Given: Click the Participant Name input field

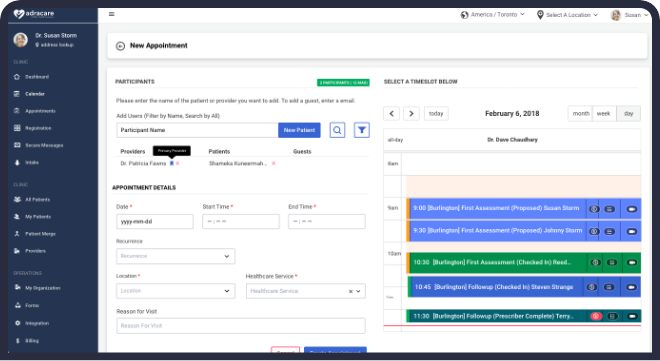Looking at the screenshot, I should 197,130.
